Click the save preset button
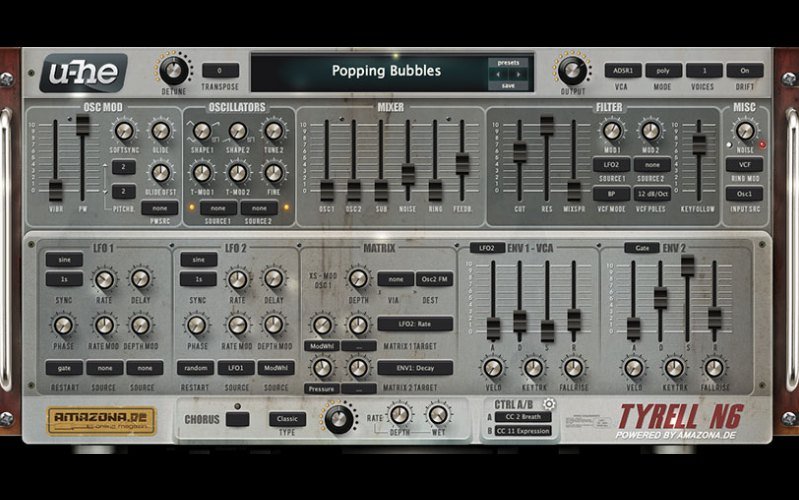 (508, 86)
